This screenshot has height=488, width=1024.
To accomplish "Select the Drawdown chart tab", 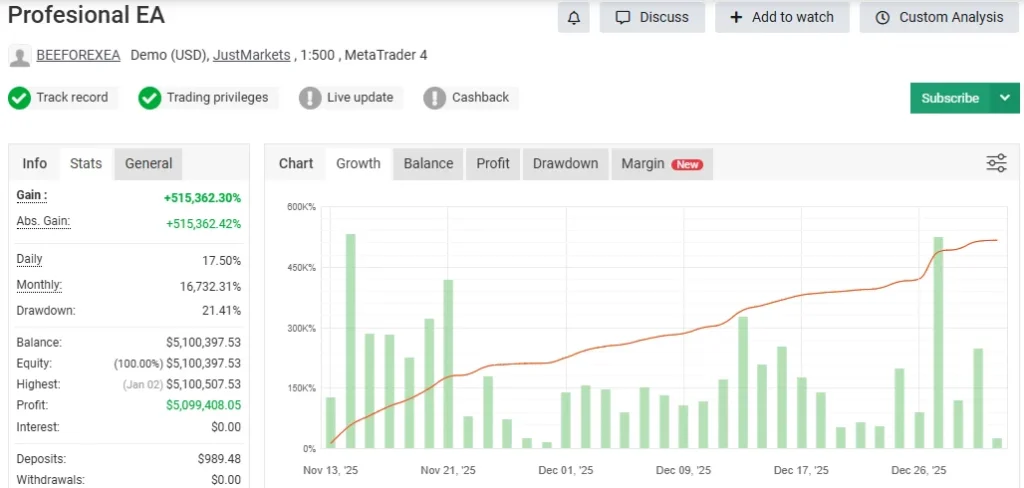I will 566,163.
